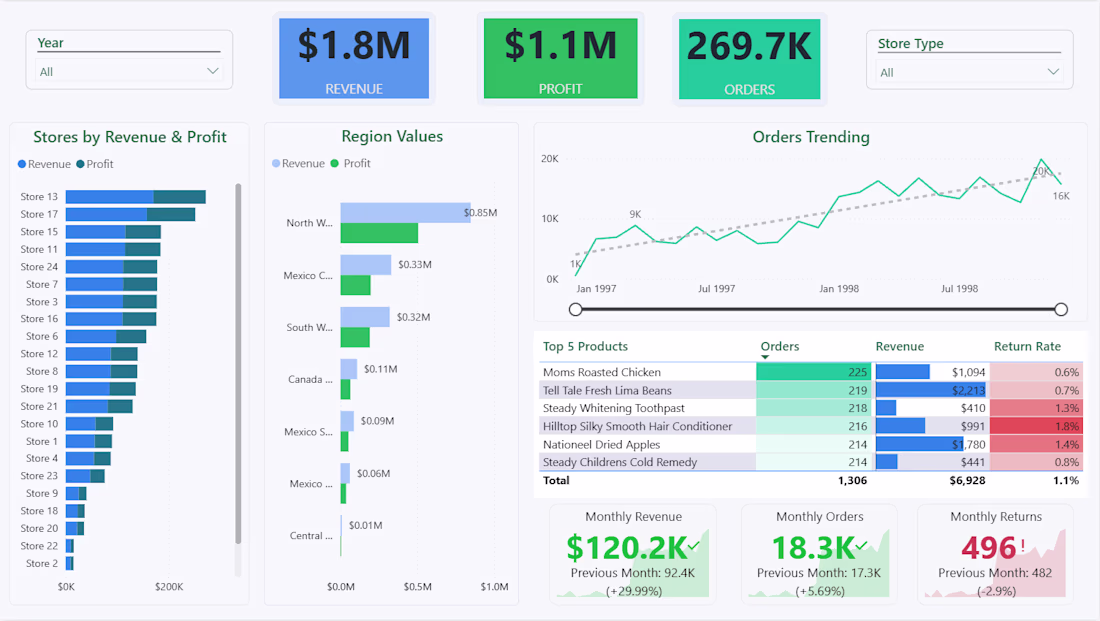1100x621 pixels.
Task: Select the Steady Childrens Cold Remedy row
Action: tap(810, 462)
